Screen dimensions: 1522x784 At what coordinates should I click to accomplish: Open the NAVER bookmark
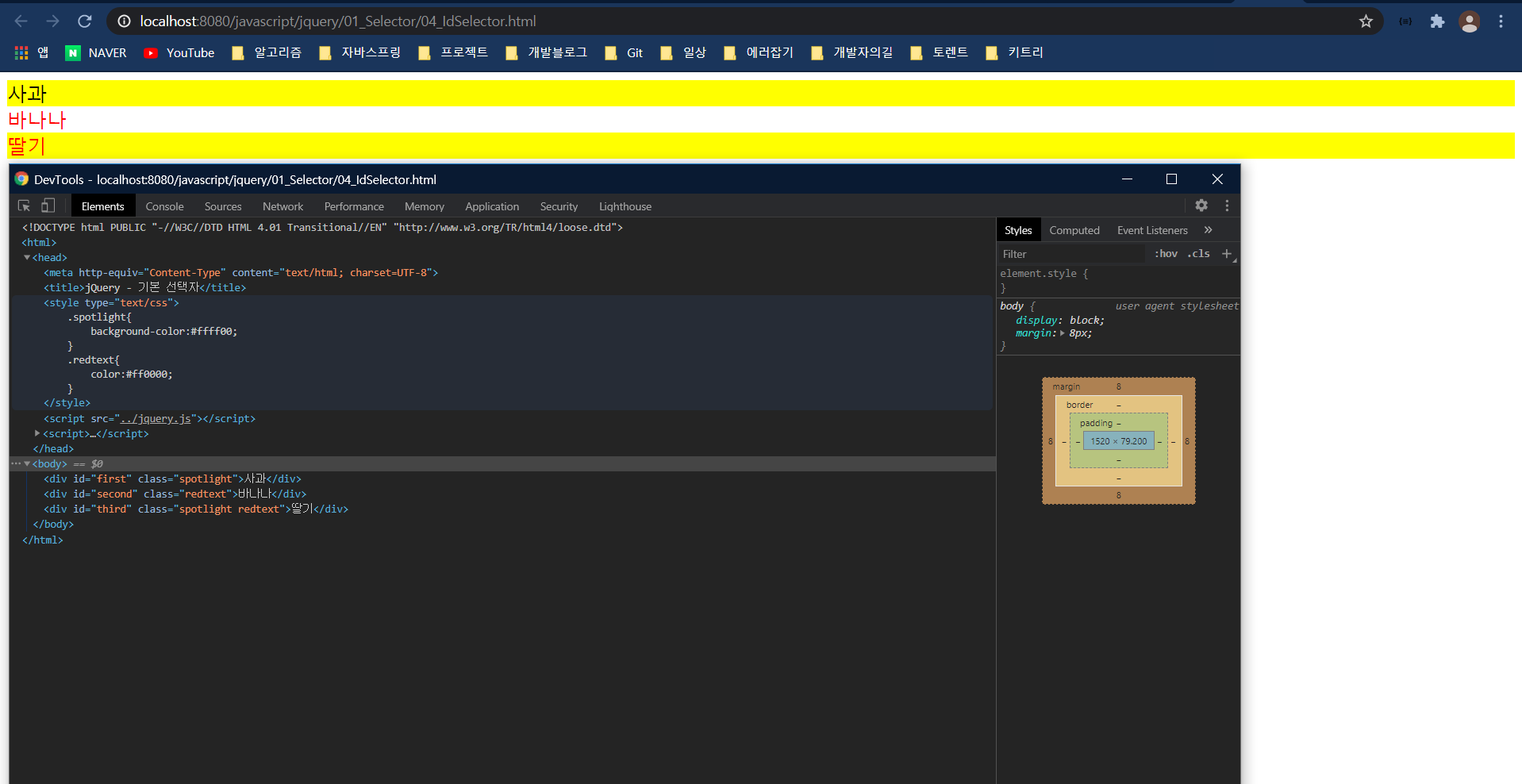[x=96, y=52]
